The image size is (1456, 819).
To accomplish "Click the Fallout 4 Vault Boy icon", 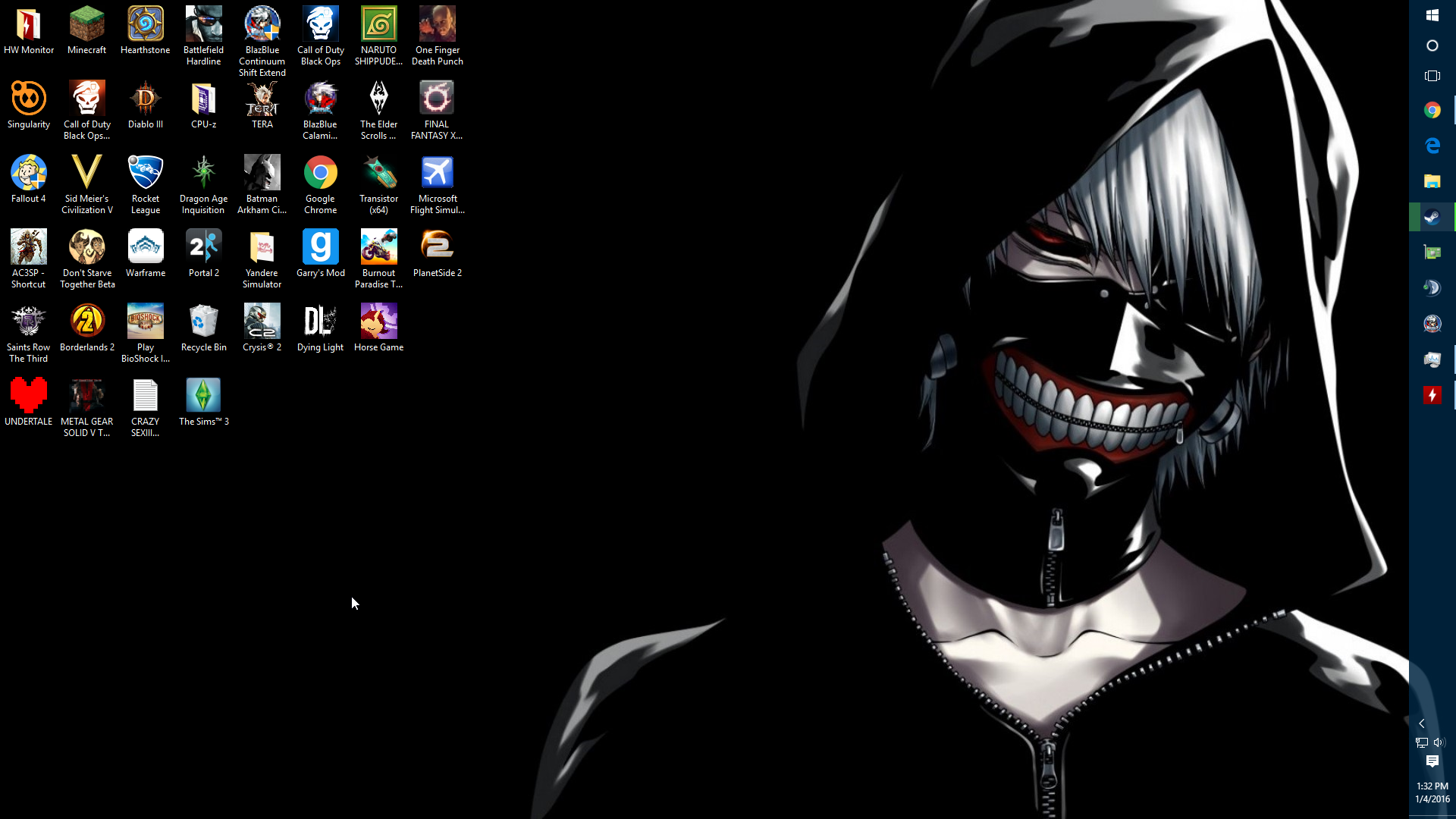I will [x=29, y=174].
